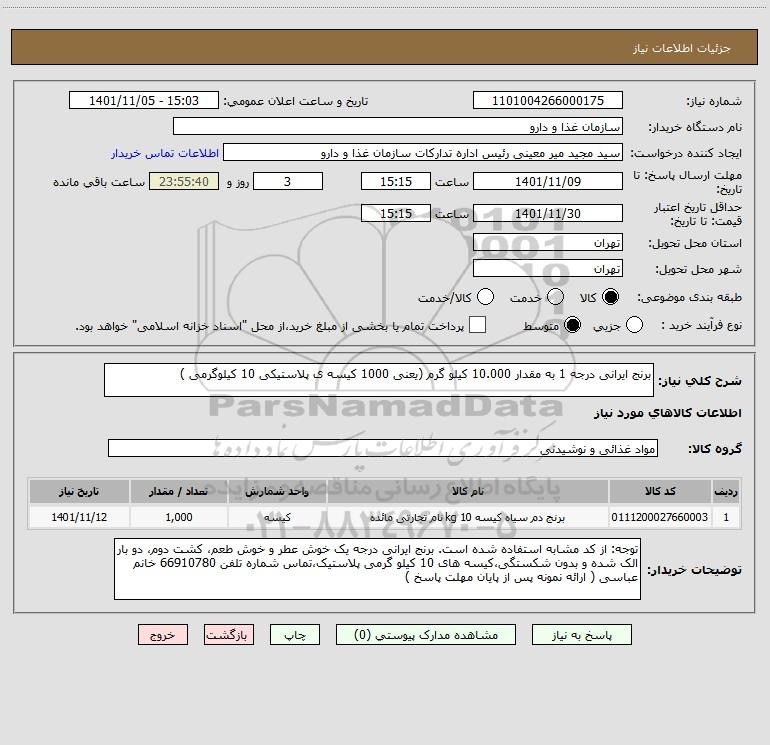Click the بازگشت back button
The height and width of the screenshot is (745, 770).
coord(229,635)
